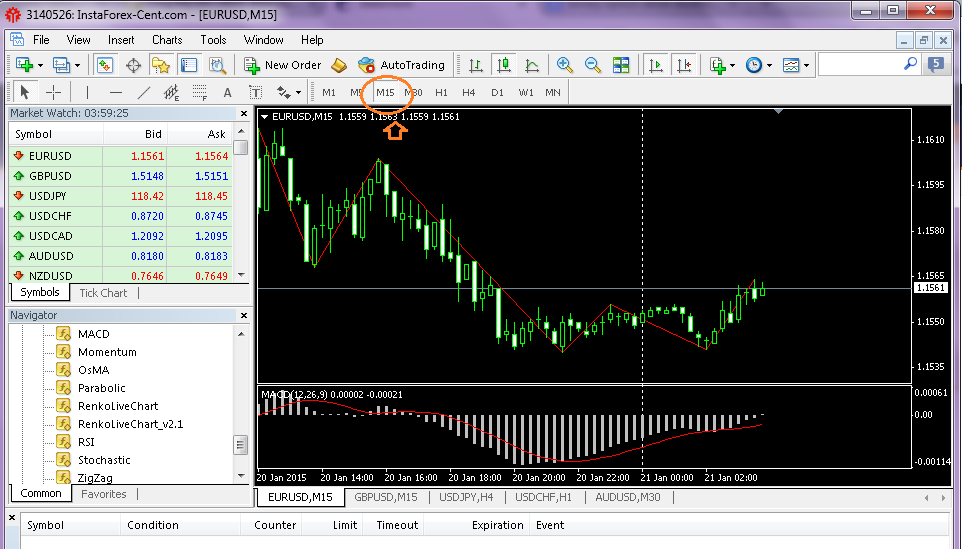Select the Text Label T tool
The image size is (962, 549).
[x=255, y=93]
